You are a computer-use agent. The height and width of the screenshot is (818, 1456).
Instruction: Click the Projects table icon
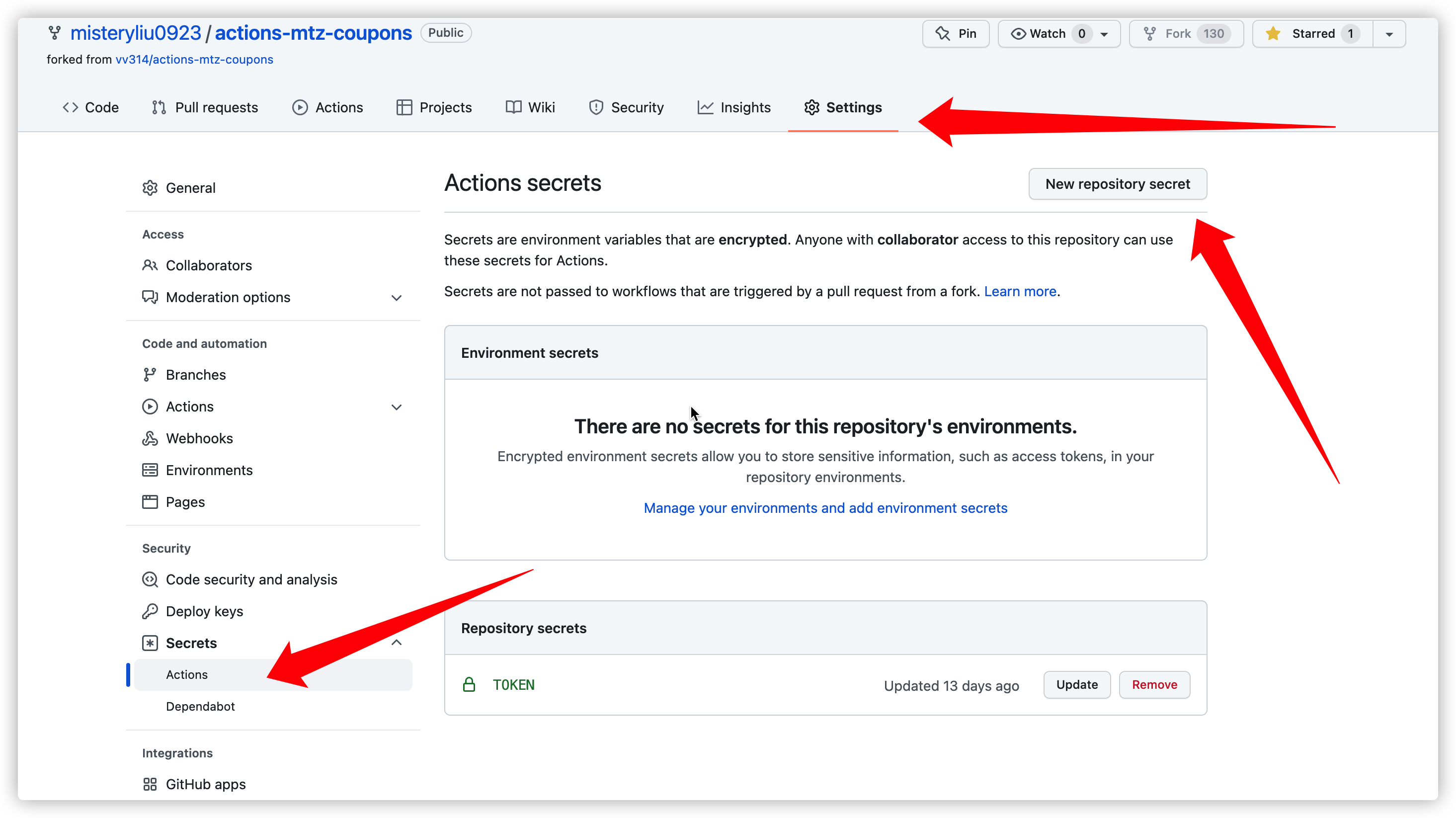click(x=404, y=107)
